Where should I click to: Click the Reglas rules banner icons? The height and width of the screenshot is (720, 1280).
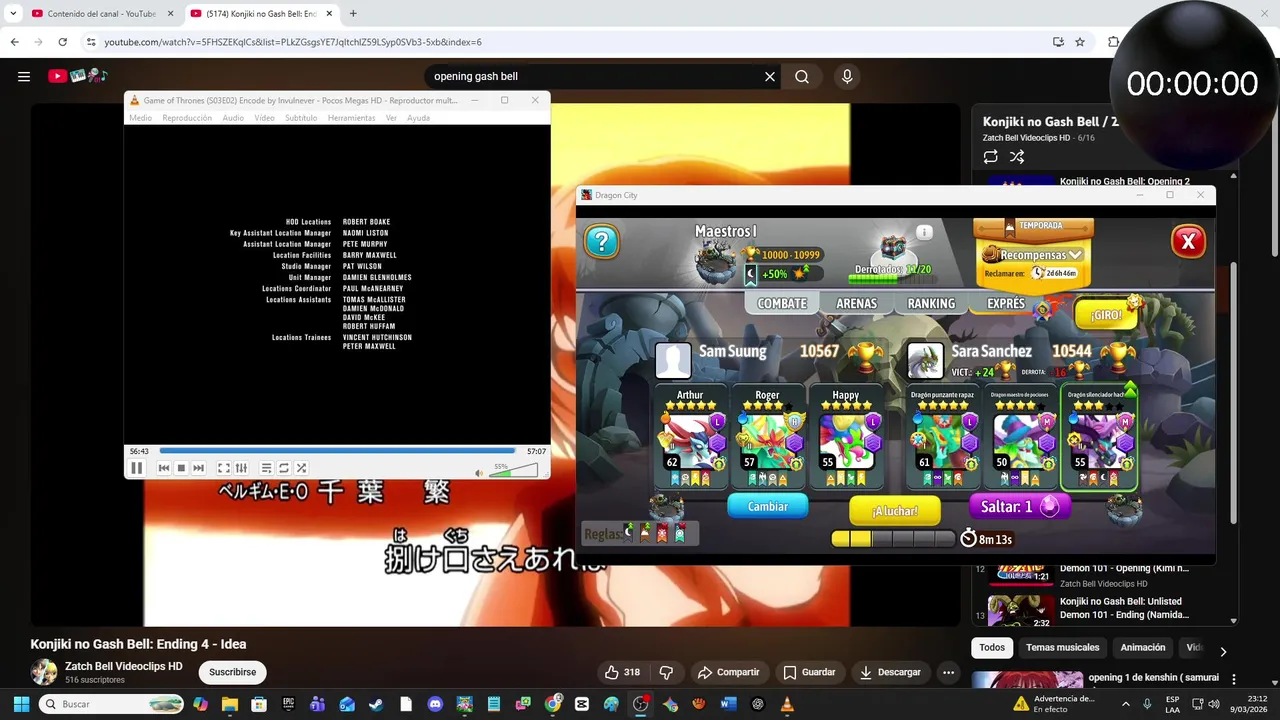point(640,533)
